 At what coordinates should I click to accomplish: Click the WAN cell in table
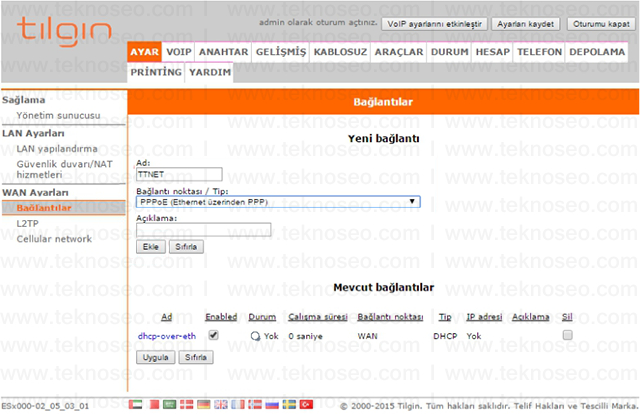tap(367, 336)
